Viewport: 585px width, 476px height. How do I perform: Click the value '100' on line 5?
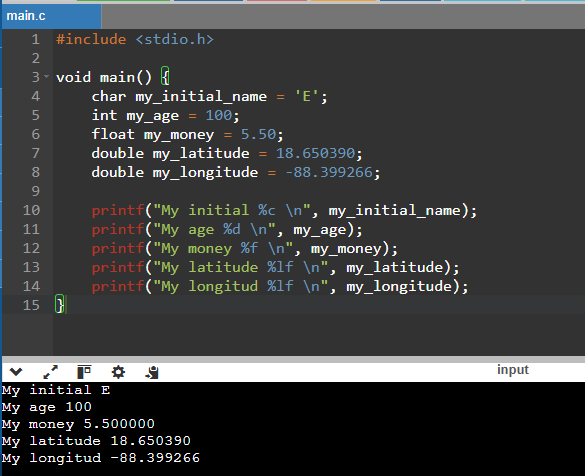(219, 115)
